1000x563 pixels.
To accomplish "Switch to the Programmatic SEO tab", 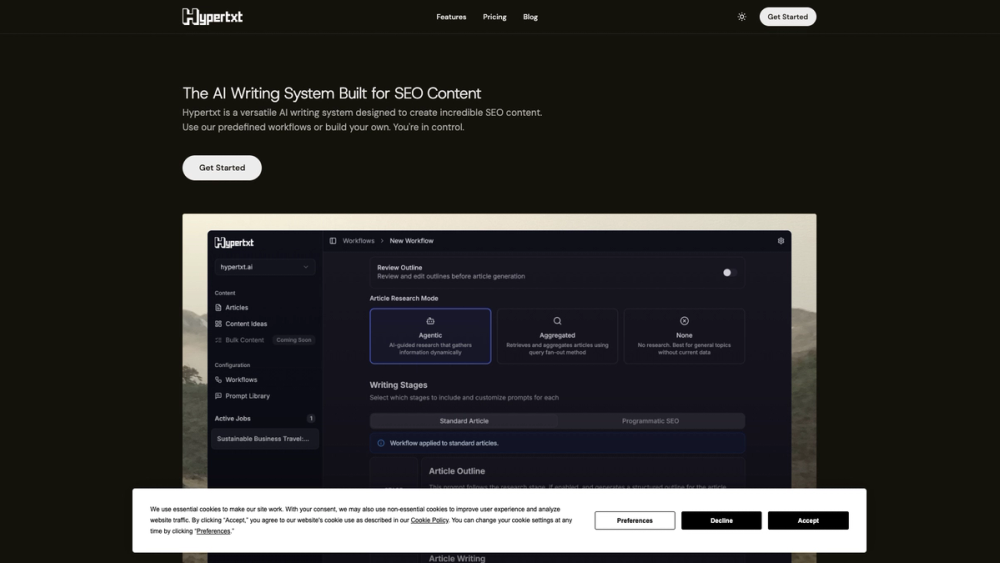I will (651, 421).
